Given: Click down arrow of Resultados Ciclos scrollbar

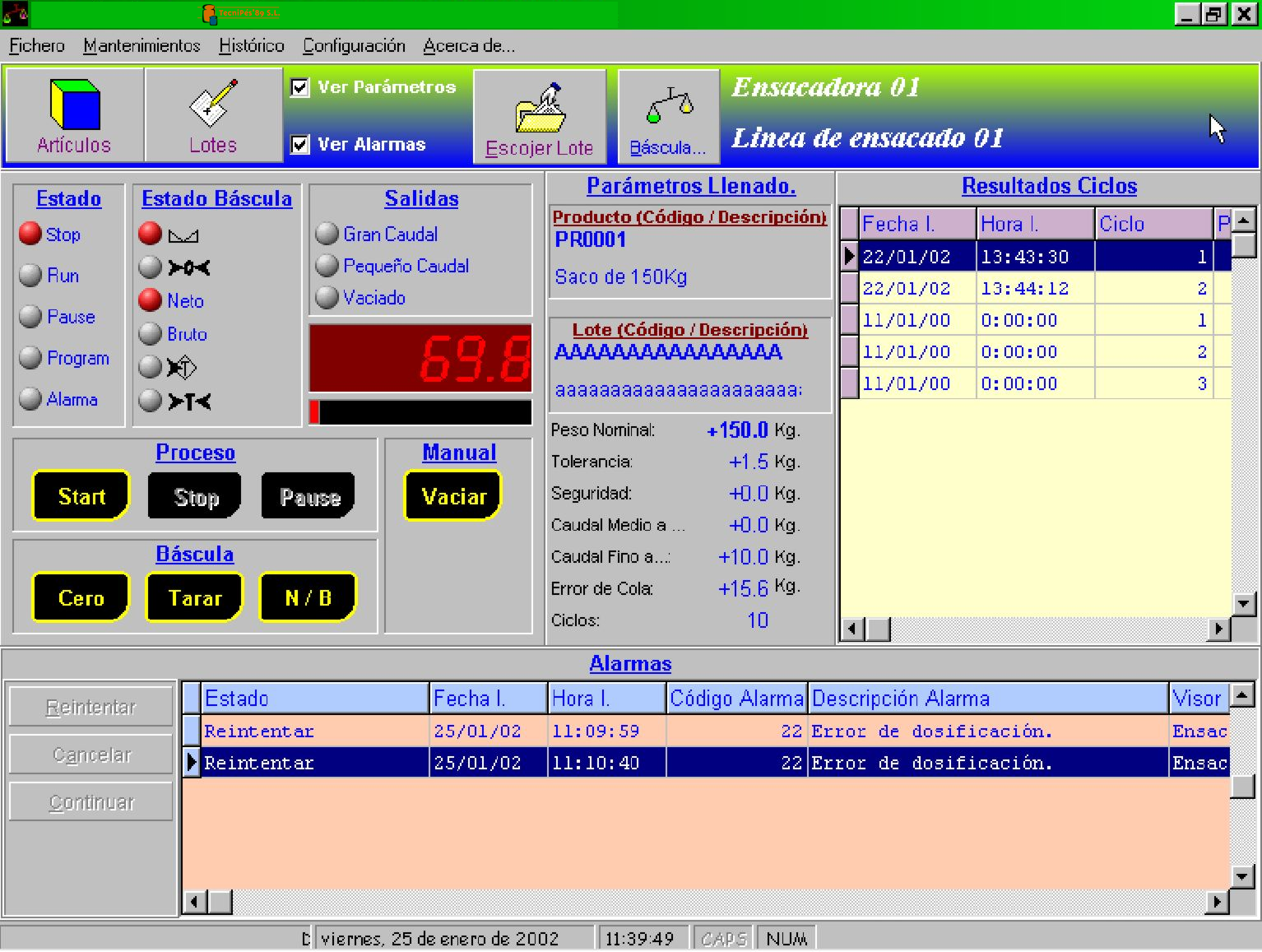Looking at the screenshot, I should coord(1243,604).
